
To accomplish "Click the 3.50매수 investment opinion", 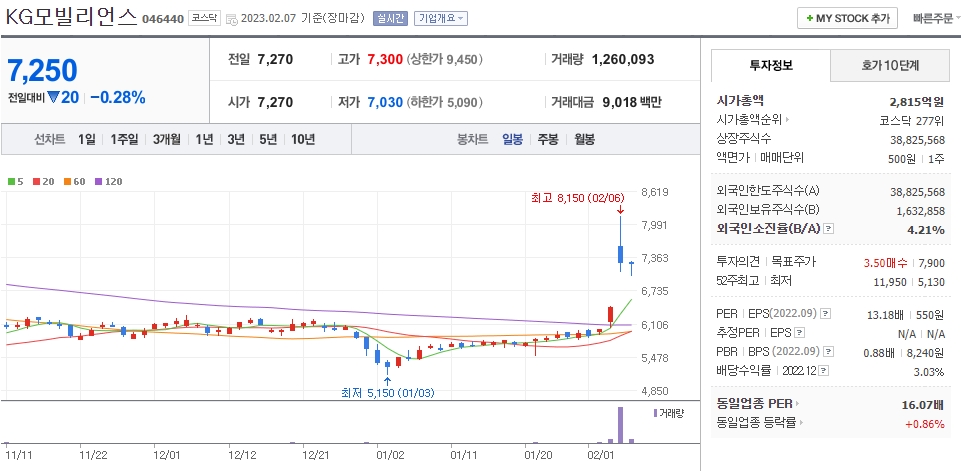I will [885, 262].
